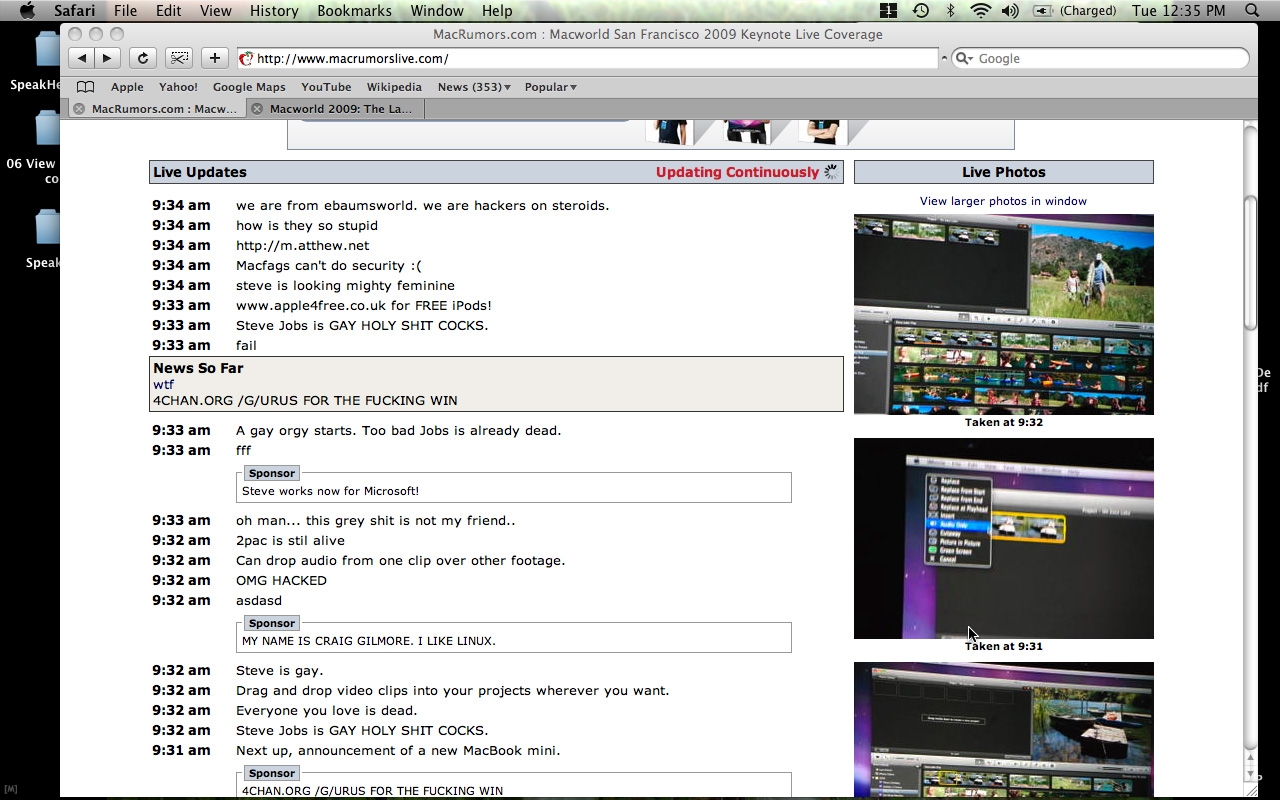Close the MacRumors.com tab
1280x800 pixels.
point(78,109)
